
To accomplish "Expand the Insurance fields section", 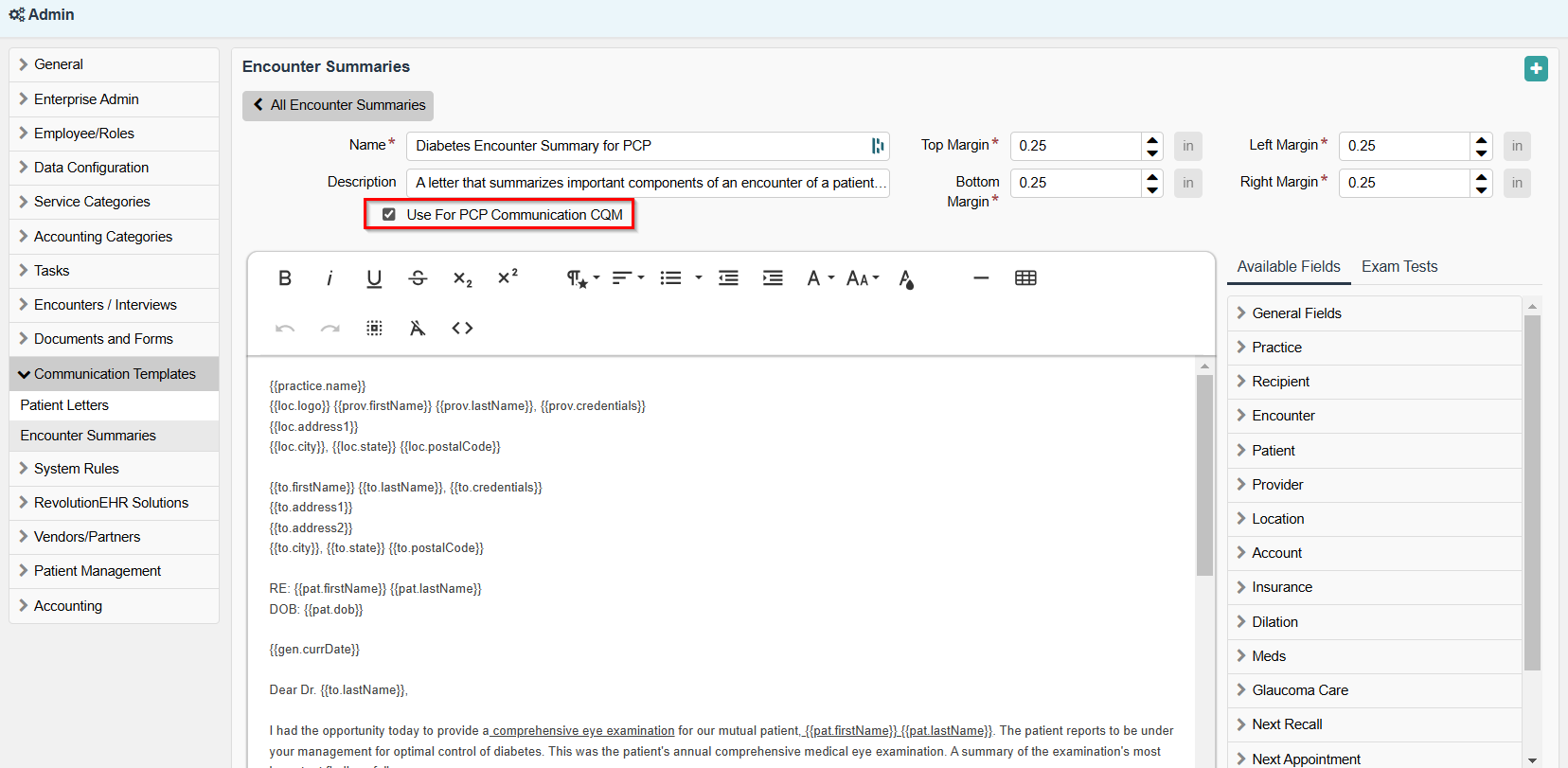I will click(x=1281, y=587).
